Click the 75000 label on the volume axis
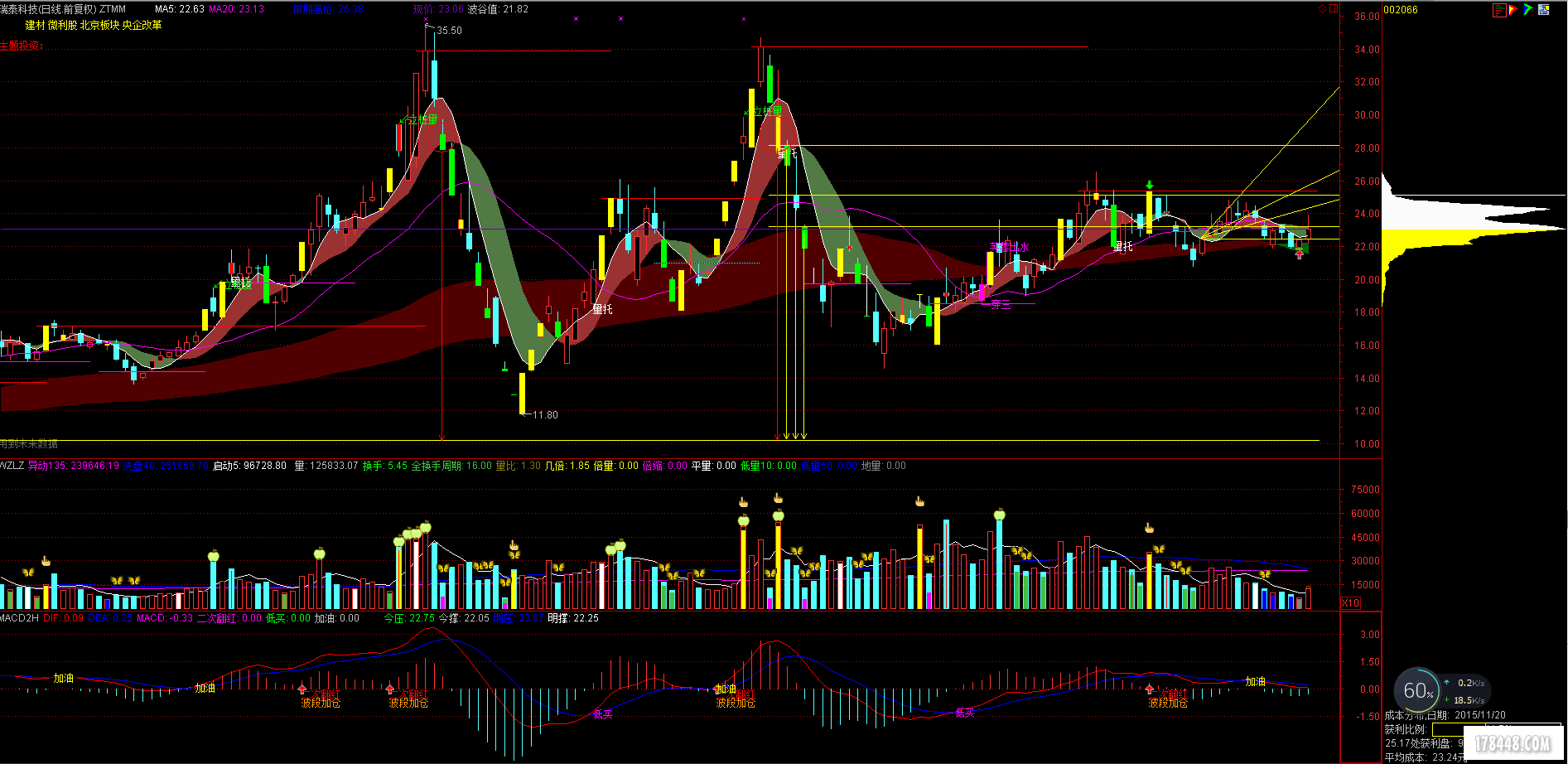This screenshot has height=764, width=1568. pos(1365,490)
